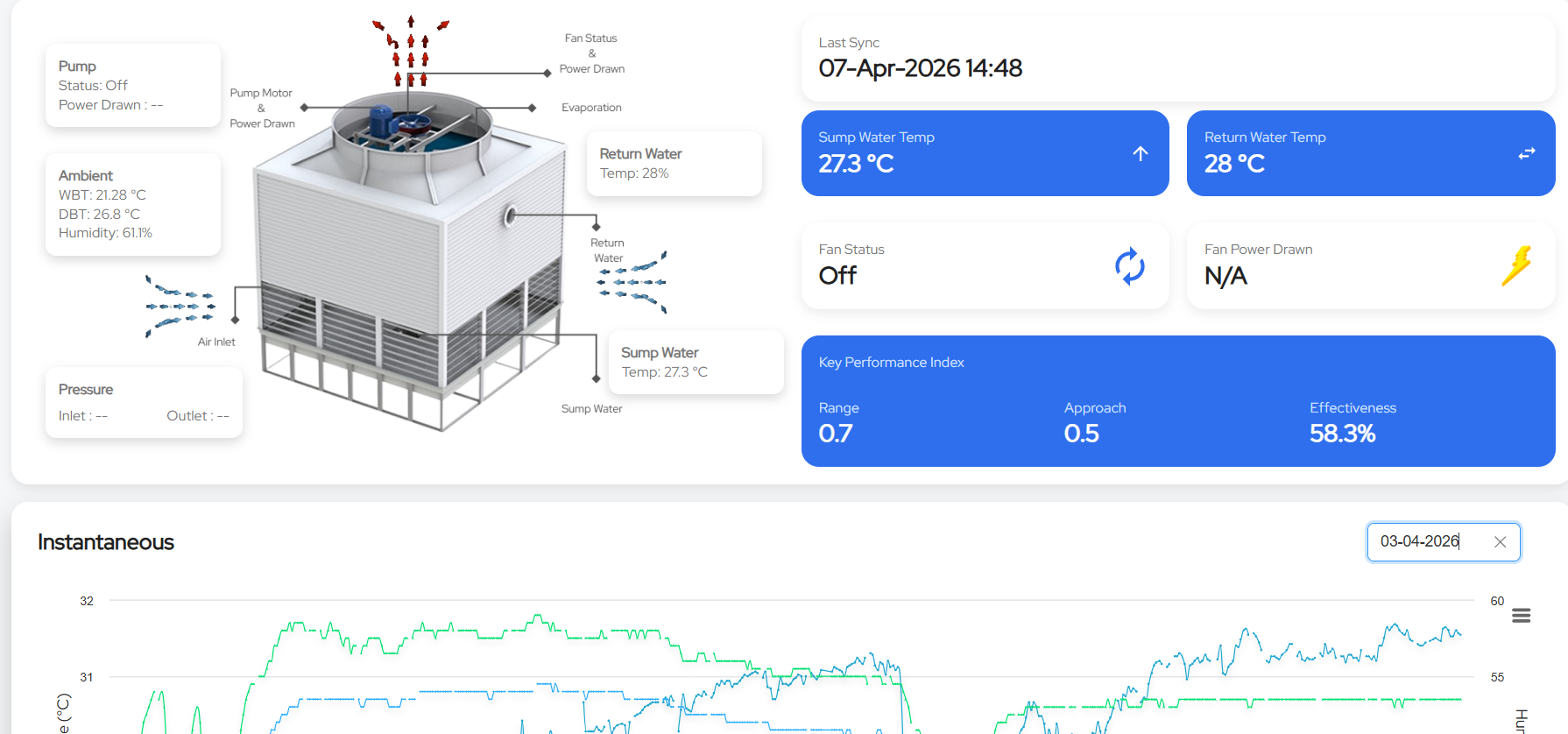Click the Pump Motor & Power Drawn diagram label

tap(262, 108)
